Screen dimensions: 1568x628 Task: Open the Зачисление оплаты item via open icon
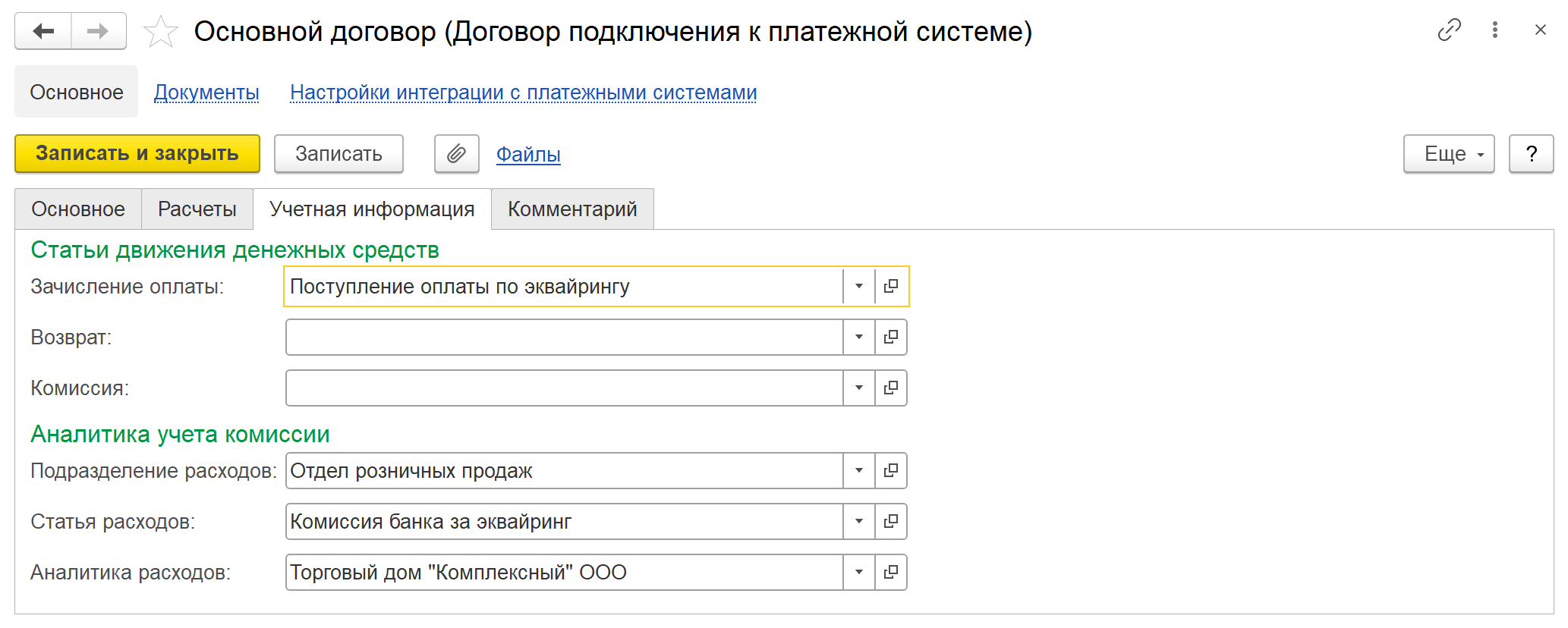(891, 287)
